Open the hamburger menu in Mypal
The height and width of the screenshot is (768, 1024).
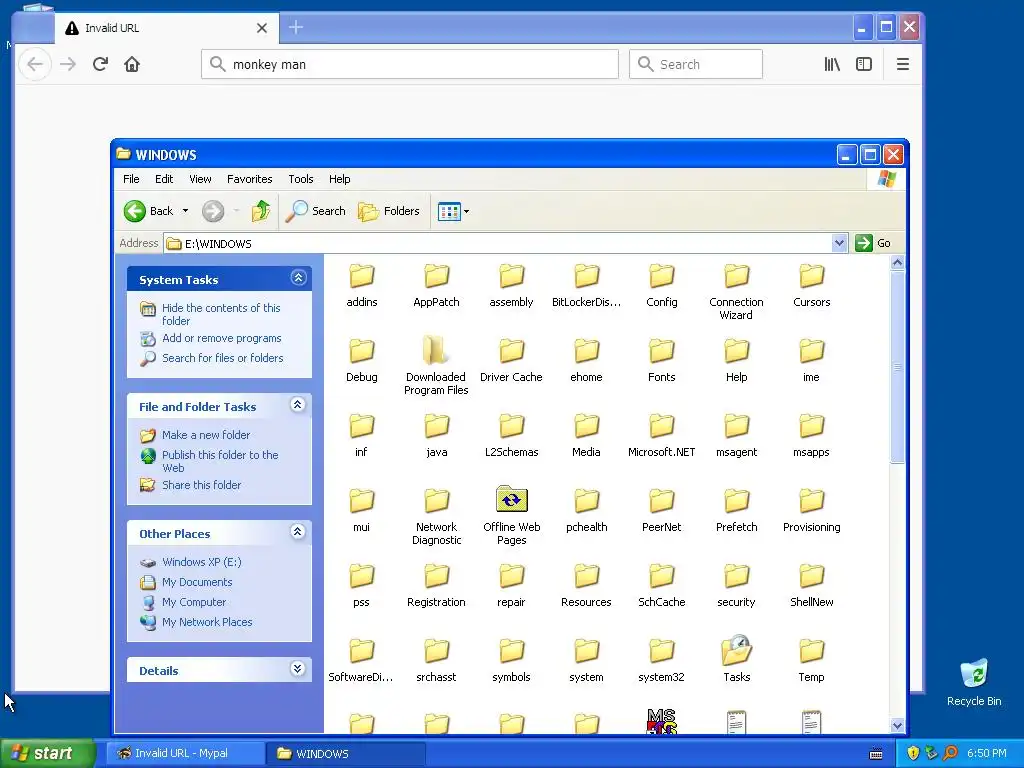[x=903, y=64]
